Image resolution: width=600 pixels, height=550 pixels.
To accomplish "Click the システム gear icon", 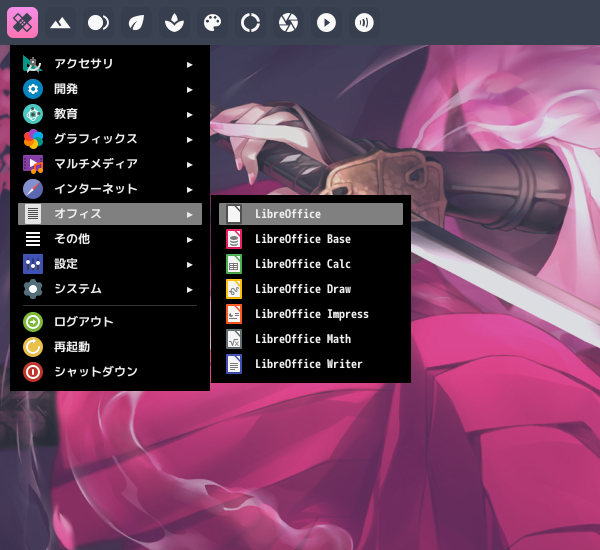I will [33, 289].
